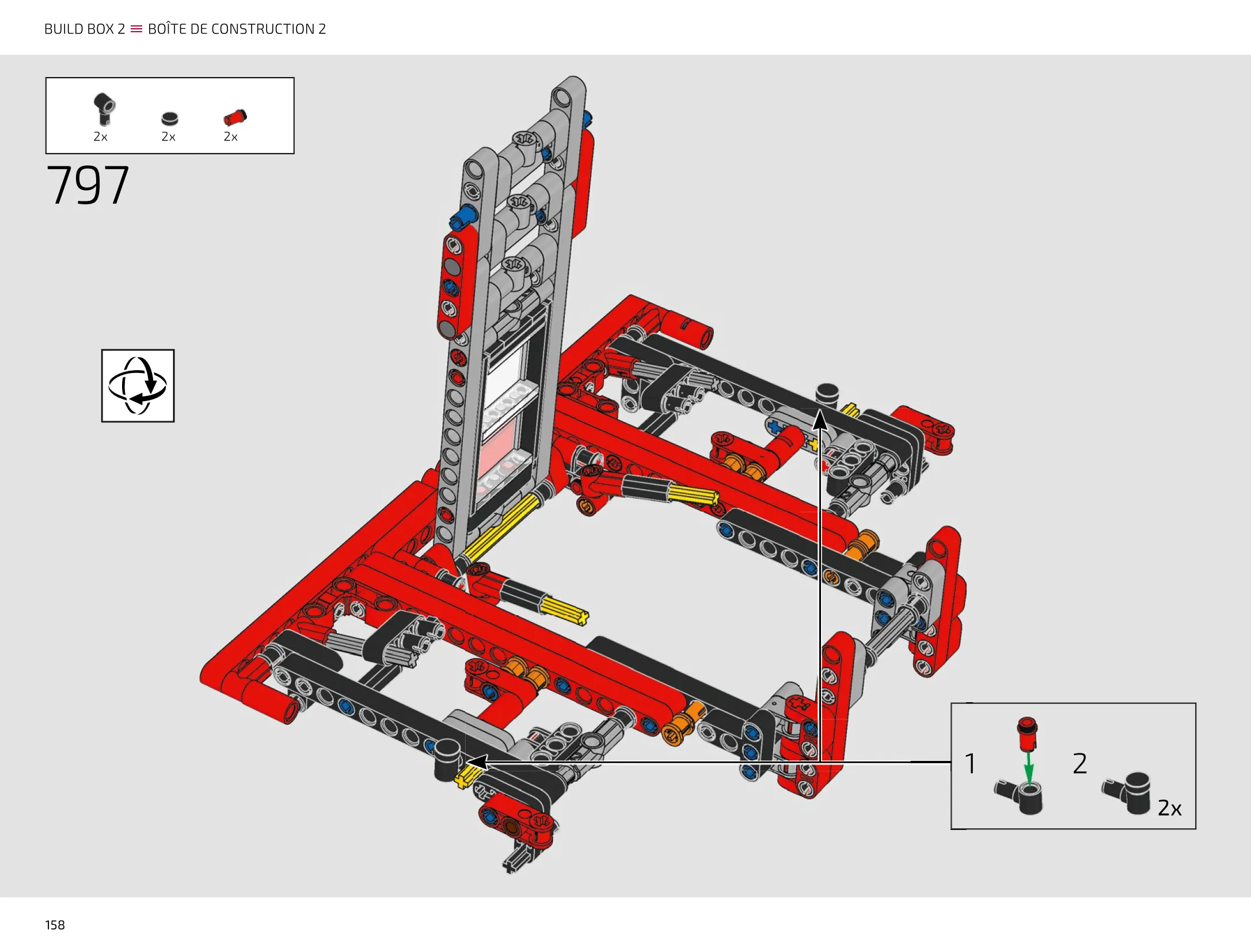Click the 2x under the red pin

[230, 136]
